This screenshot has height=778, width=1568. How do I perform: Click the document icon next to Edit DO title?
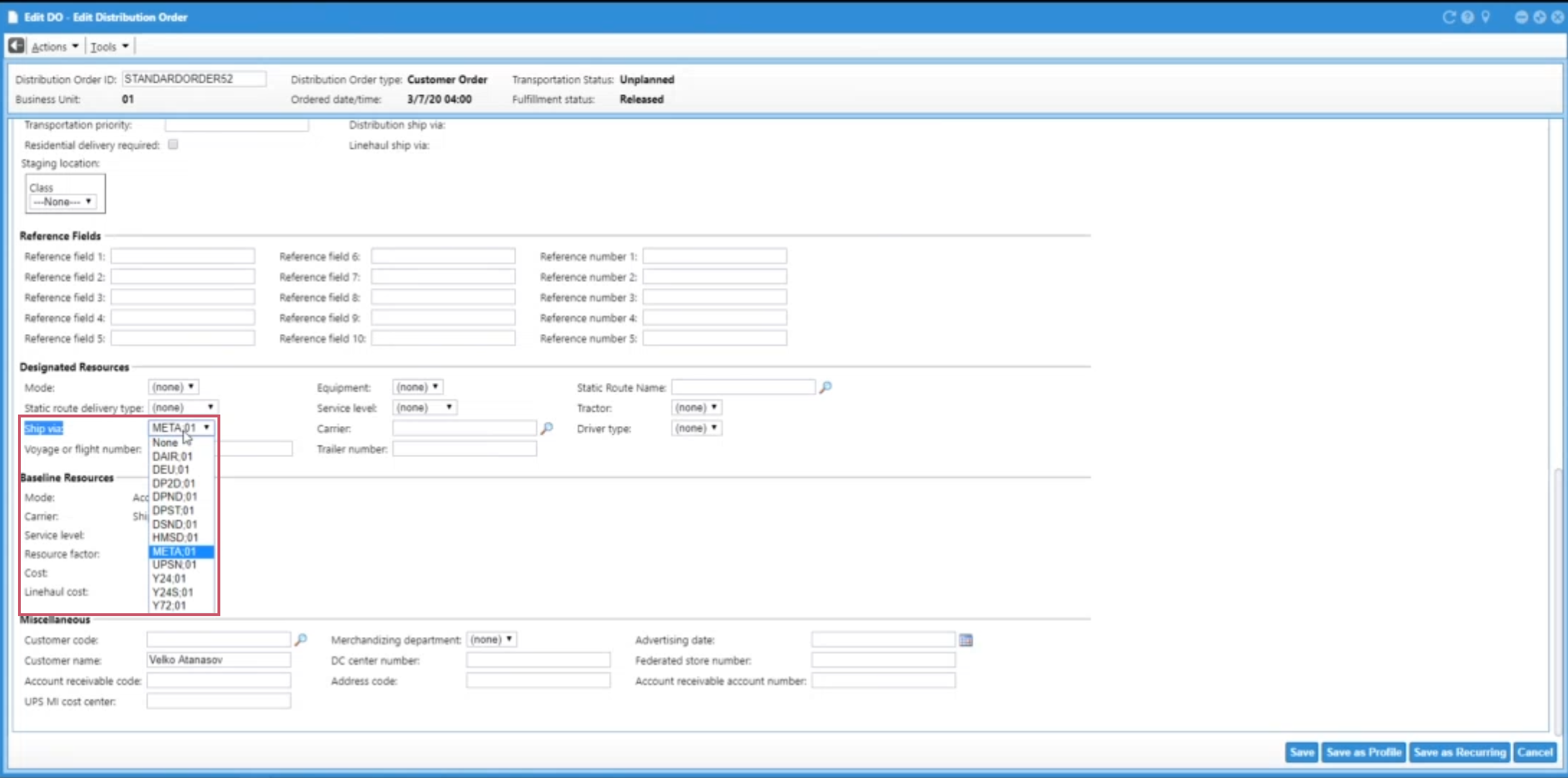pos(12,17)
